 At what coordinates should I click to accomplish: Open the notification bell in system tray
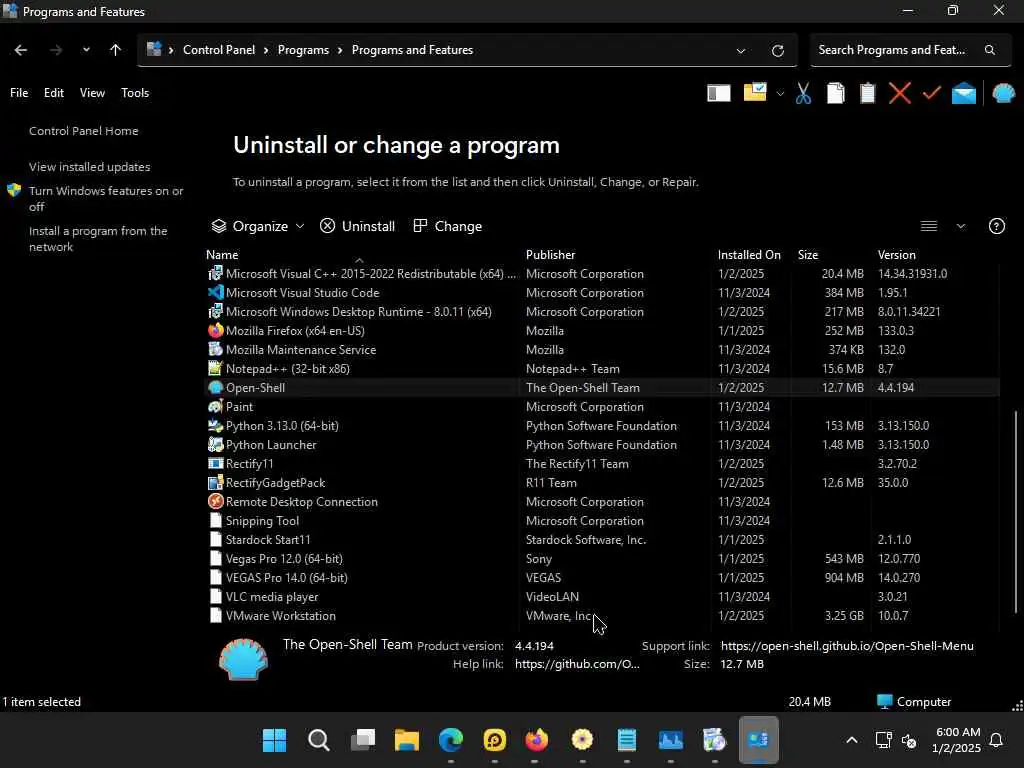click(996, 741)
